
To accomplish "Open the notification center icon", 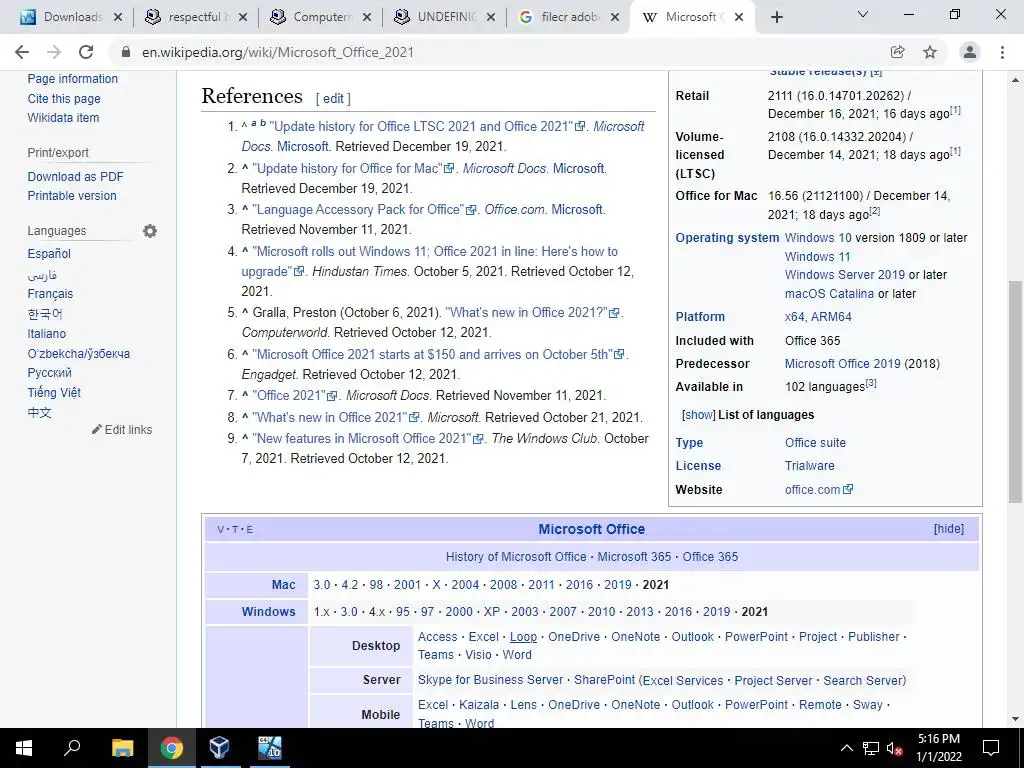I will coord(991,748).
